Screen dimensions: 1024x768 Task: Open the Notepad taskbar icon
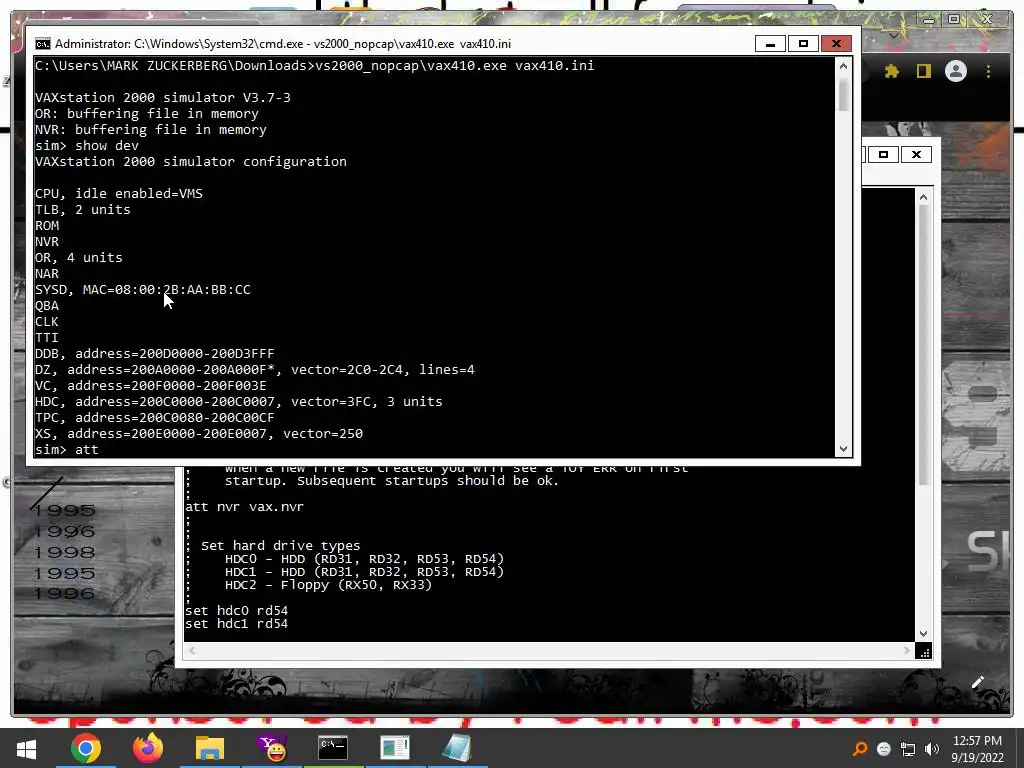click(456, 748)
